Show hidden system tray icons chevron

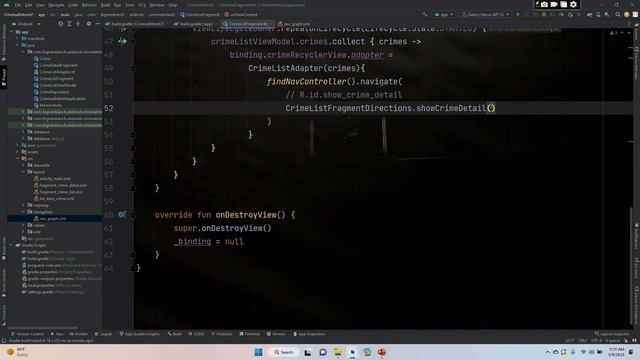(547, 352)
